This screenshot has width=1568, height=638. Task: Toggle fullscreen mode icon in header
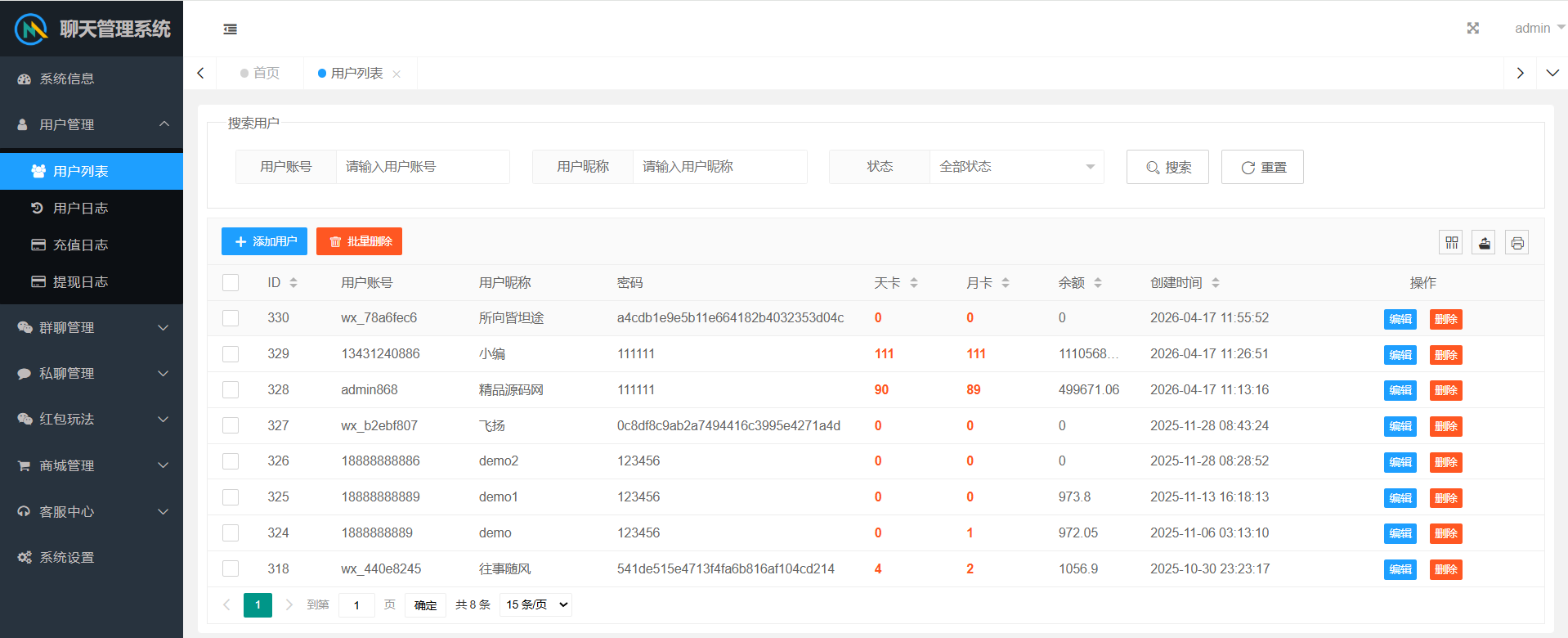[x=1472, y=29]
